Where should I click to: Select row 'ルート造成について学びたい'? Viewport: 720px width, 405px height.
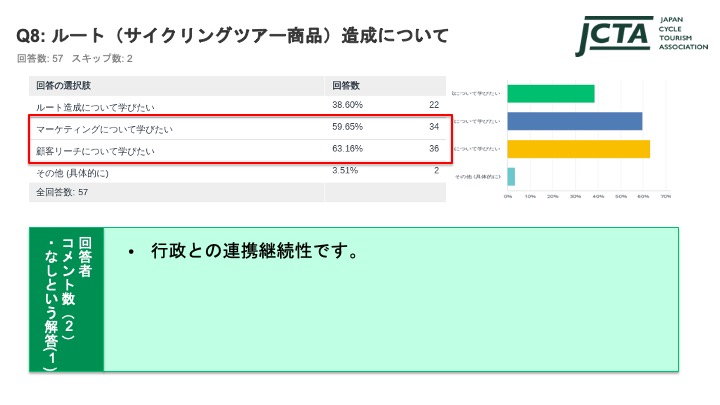pos(237,106)
